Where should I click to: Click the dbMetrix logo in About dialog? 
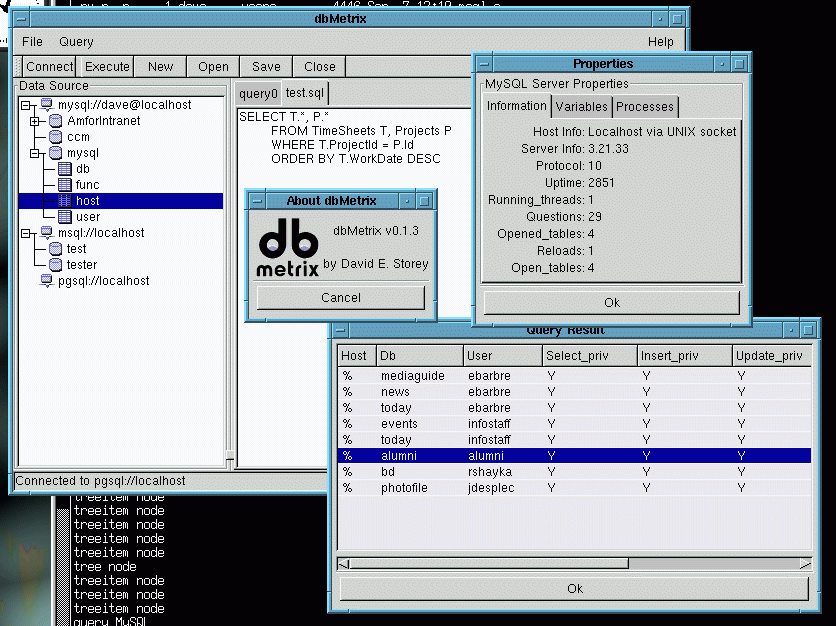click(288, 248)
